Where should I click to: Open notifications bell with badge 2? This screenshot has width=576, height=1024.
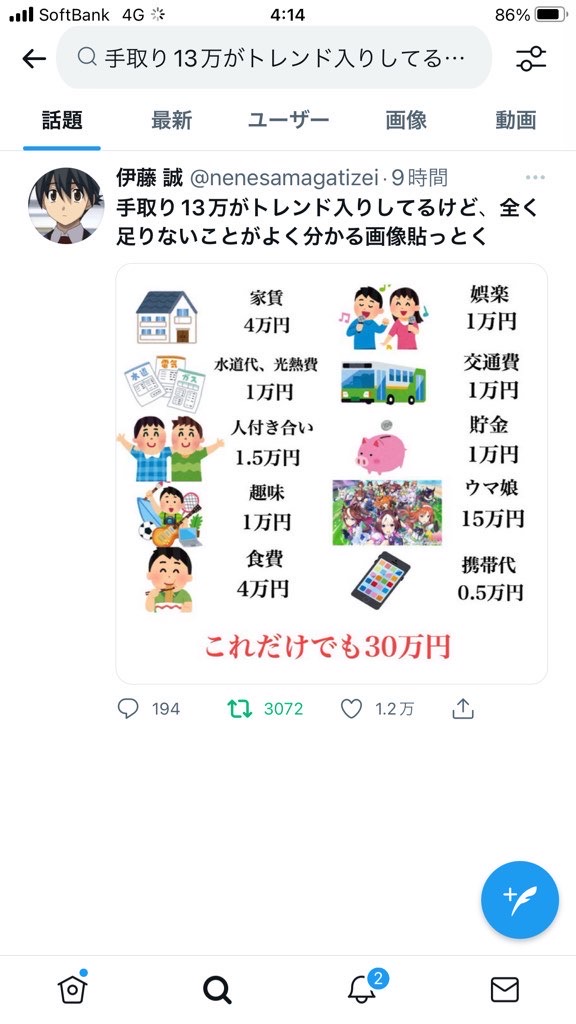point(362,987)
